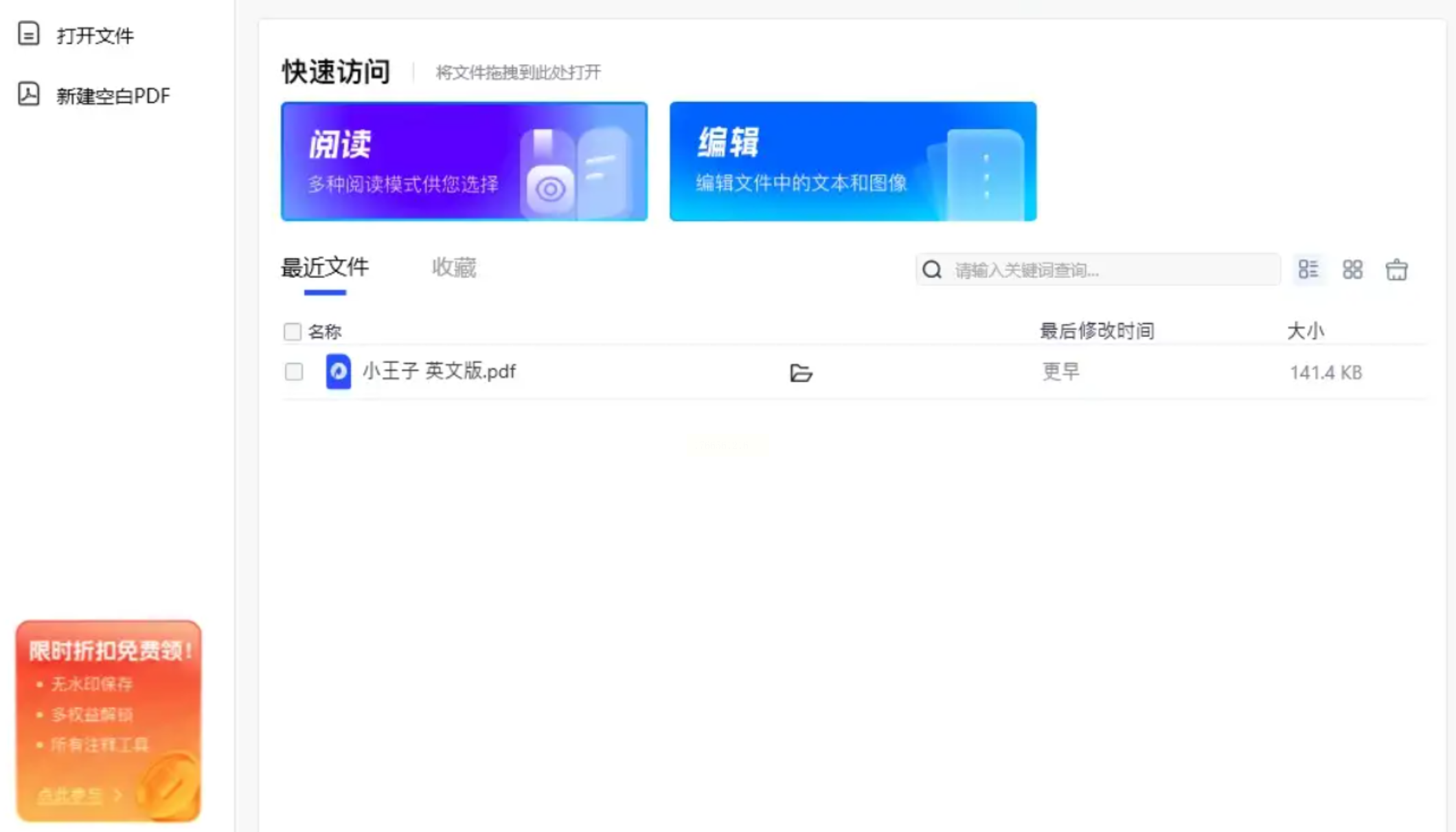This screenshot has width=1456, height=832.
Task: Open the file named 小王子 英文版.pdf
Action: tap(439, 371)
